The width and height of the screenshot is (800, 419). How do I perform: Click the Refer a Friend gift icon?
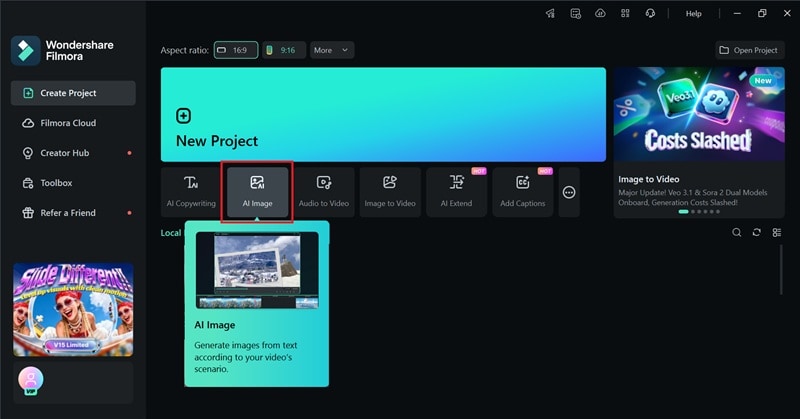tap(28, 213)
